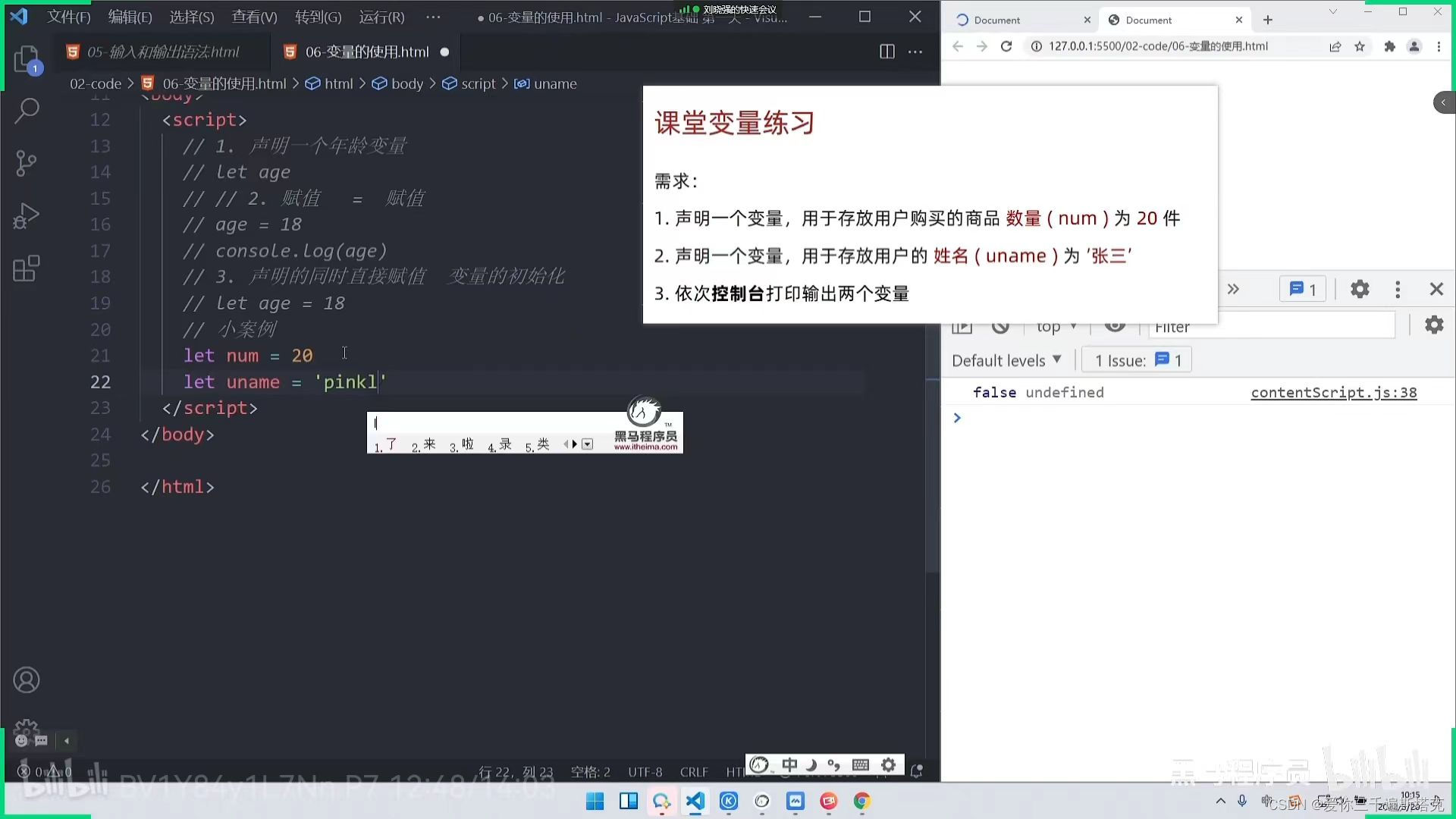Toggle the IME Chinese/English mode button
Screen dimensions: 1456x819
789,765
